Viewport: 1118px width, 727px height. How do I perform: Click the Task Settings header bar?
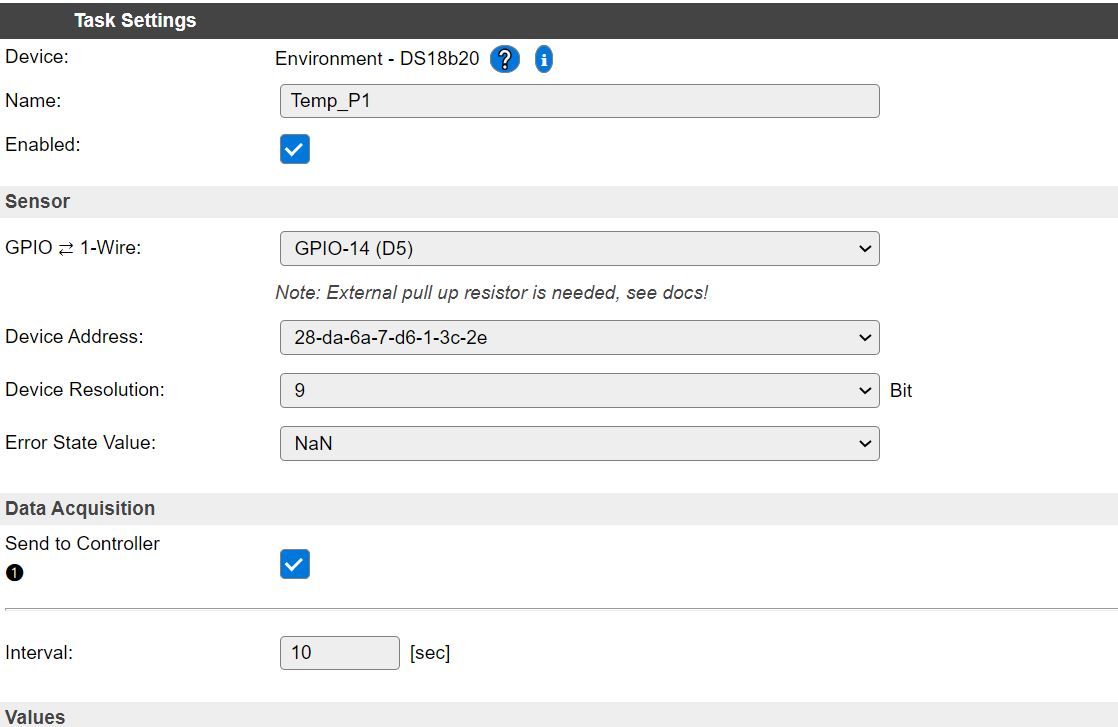pyautogui.click(x=135, y=20)
